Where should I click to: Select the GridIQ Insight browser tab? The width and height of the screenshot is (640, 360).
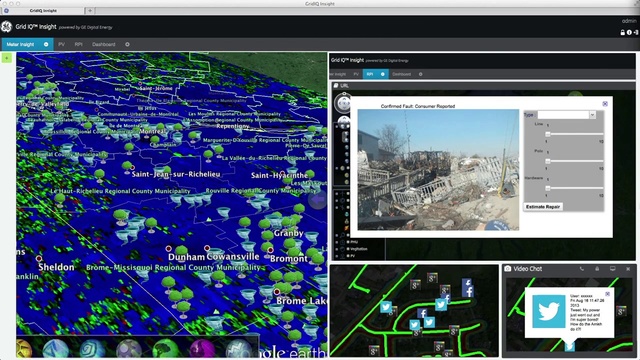click(x=43, y=11)
